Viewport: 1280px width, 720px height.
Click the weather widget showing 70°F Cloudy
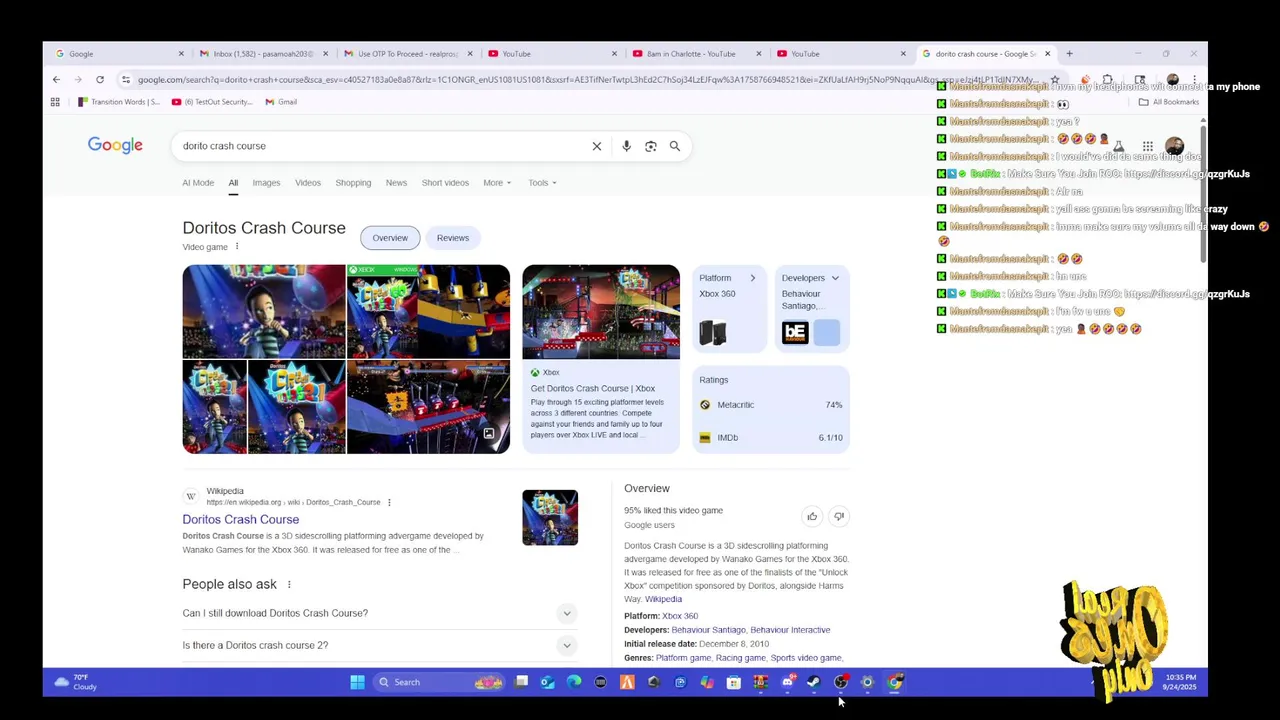pyautogui.click(x=76, y=682)
